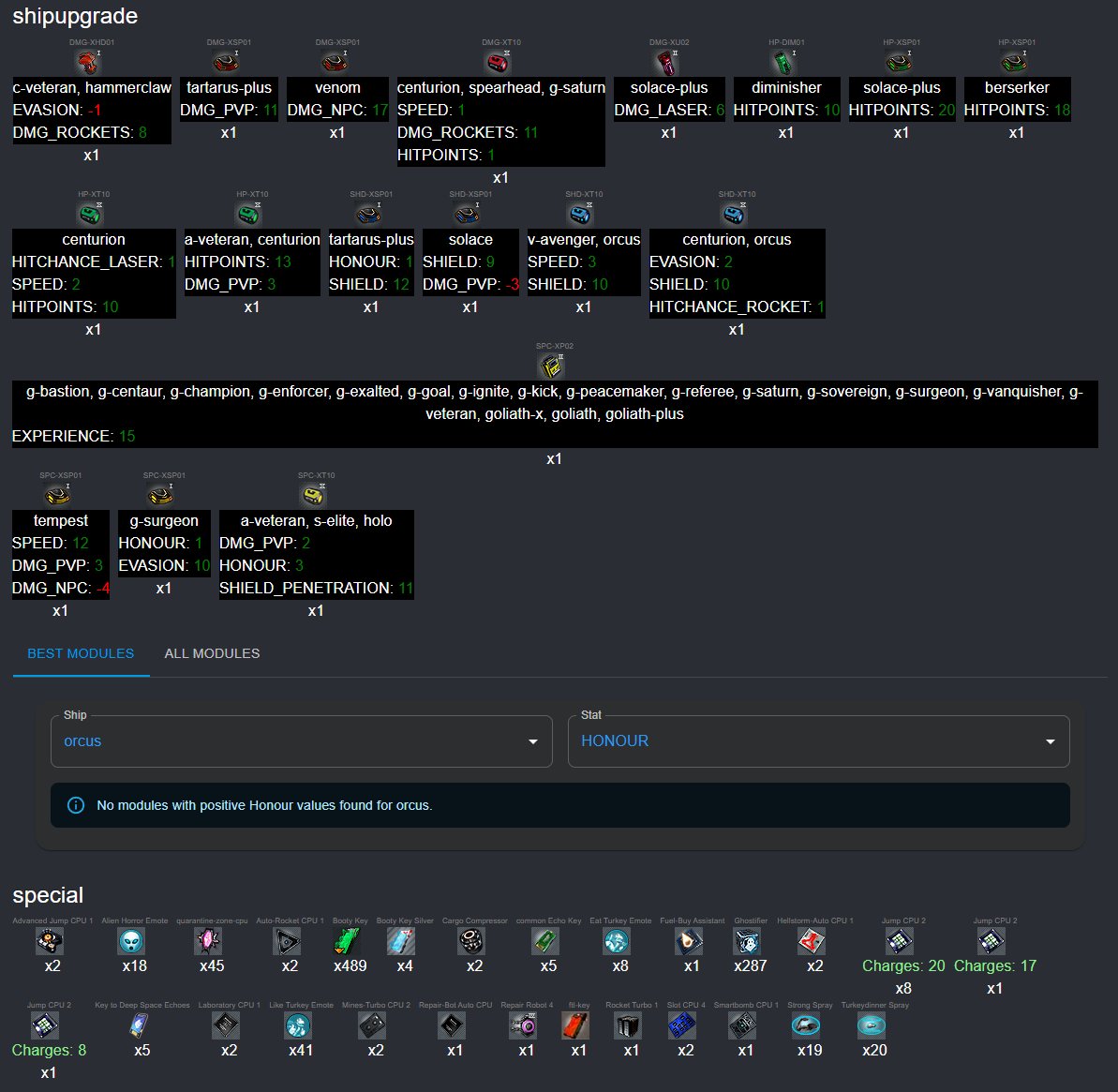Select the BEST MODULES tab

pos(81,653)
